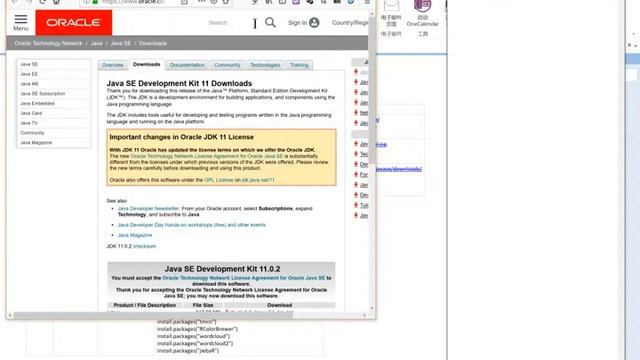Click the browser horizontal scrollbar thumb
The height and width of the screenshot is (360, 640).
point(153,316)
